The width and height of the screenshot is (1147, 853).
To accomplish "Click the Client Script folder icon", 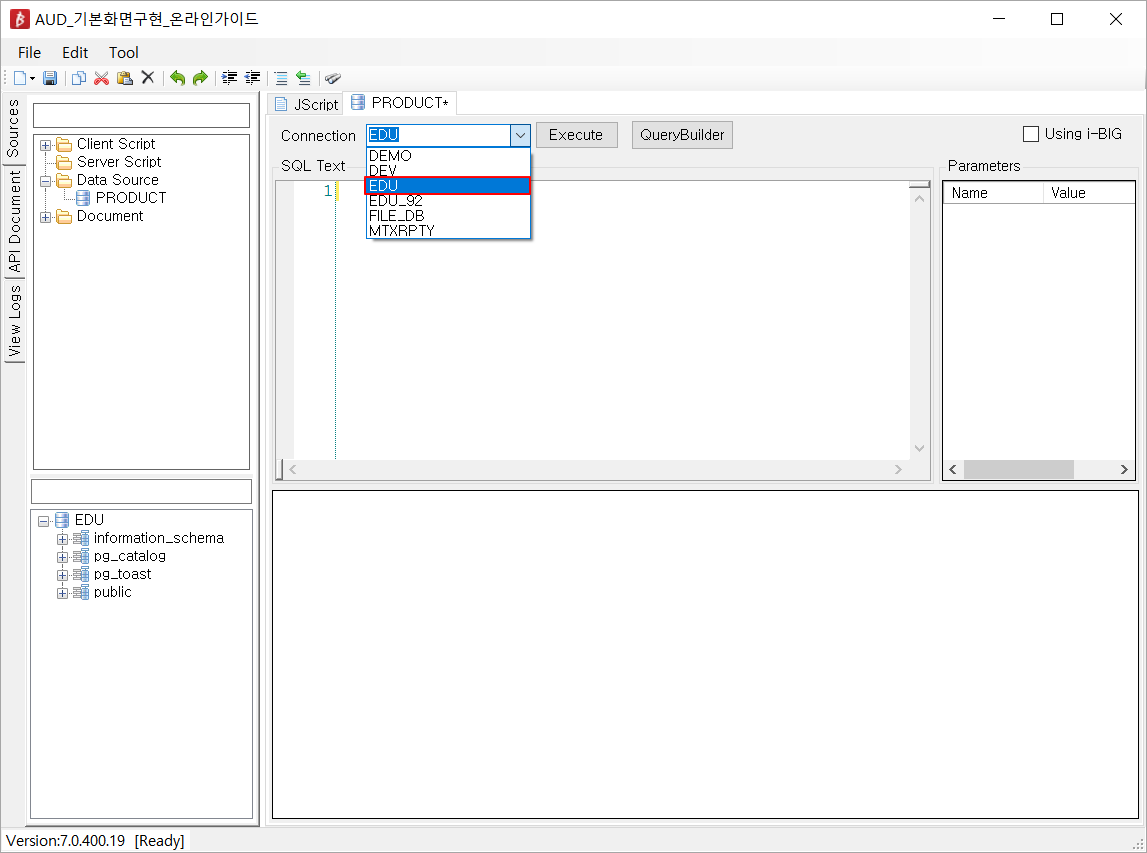I will point(64,144).
